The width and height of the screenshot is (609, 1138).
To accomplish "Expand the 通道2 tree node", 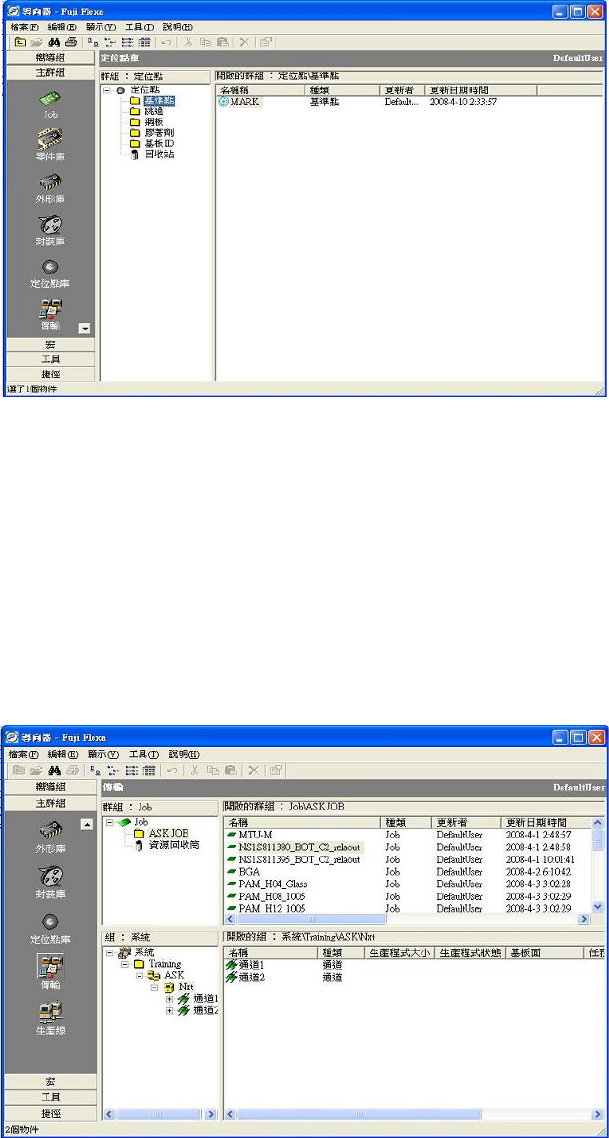I will (169, 1011).
